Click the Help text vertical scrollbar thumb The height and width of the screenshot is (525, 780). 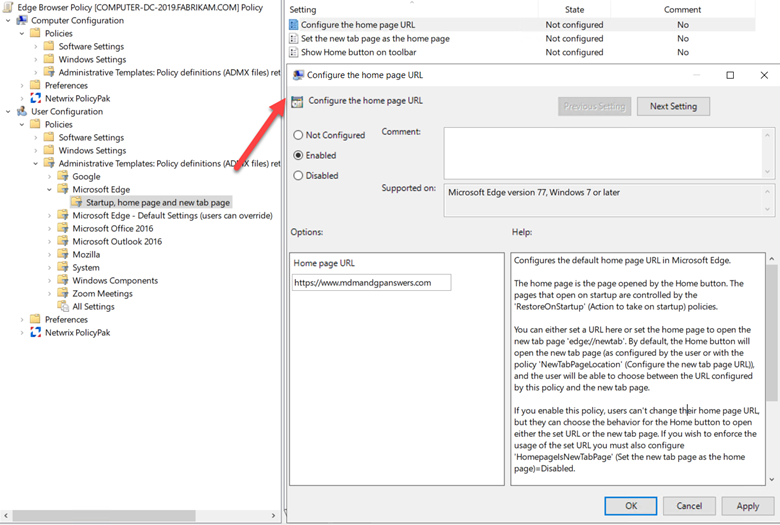coord(772,332)
